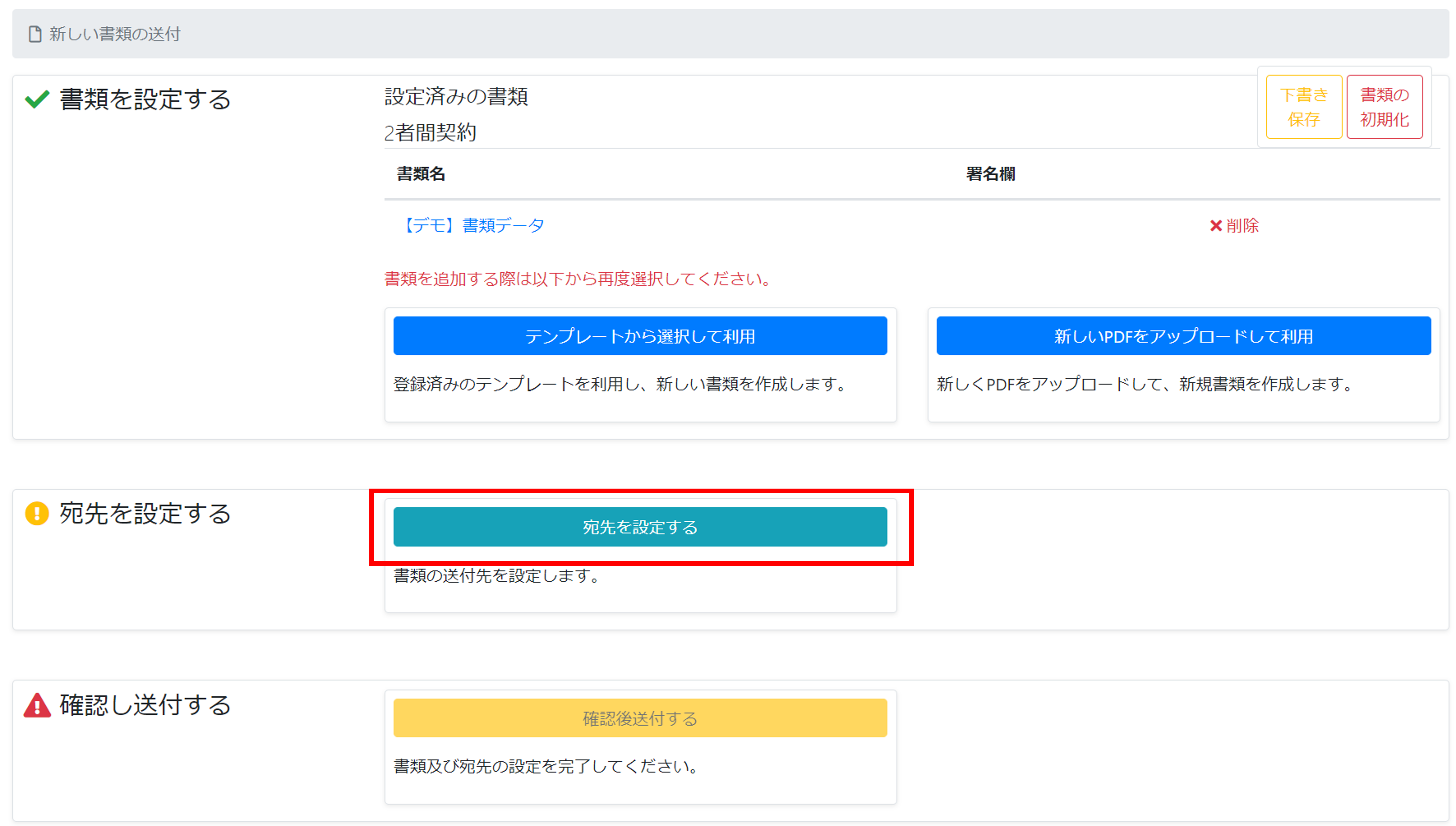Click the red X delete icon

click(1215, 226)
